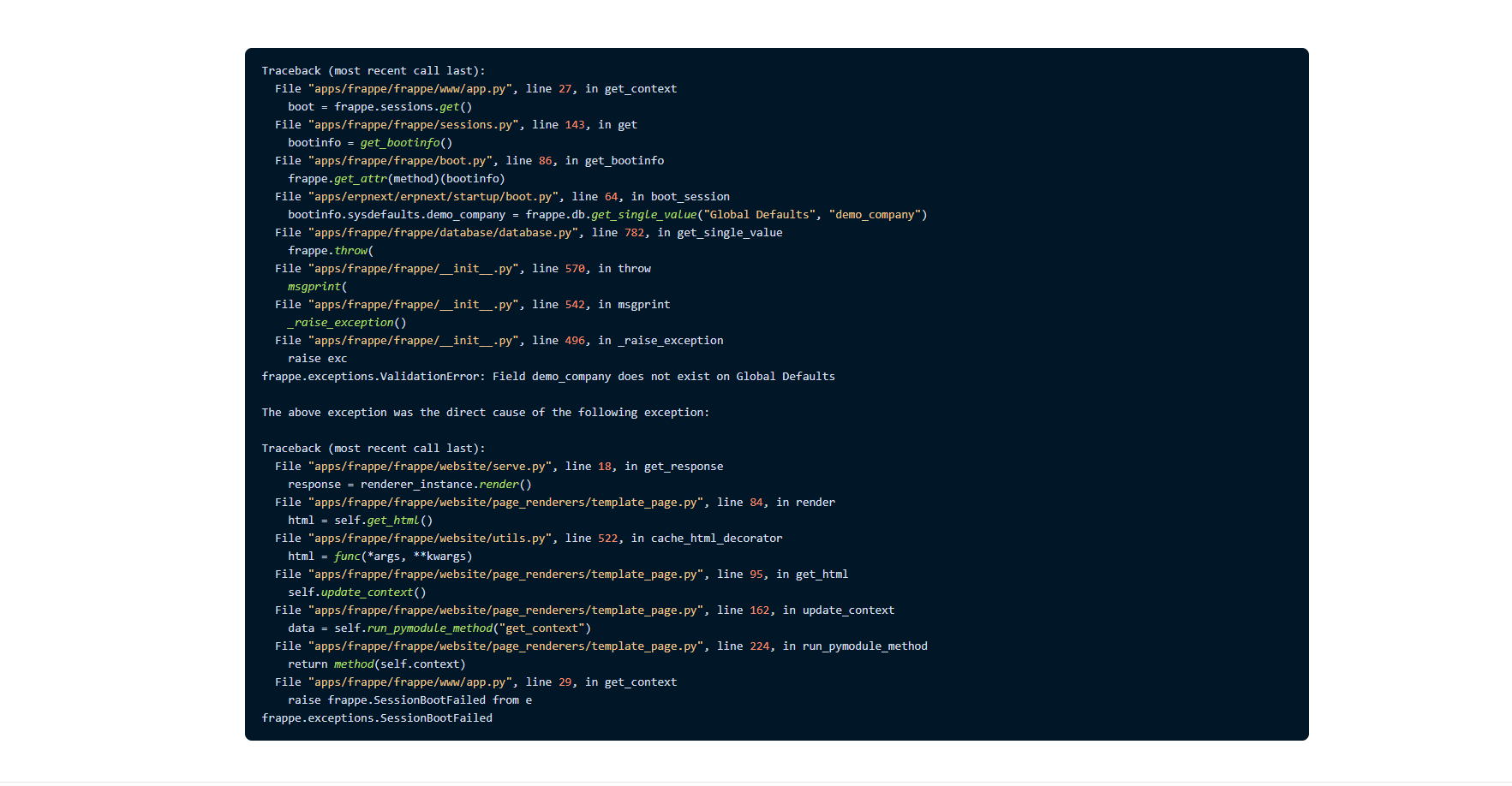Select template_page.py line 224 run_pymodule_method entry

(601, 646)
